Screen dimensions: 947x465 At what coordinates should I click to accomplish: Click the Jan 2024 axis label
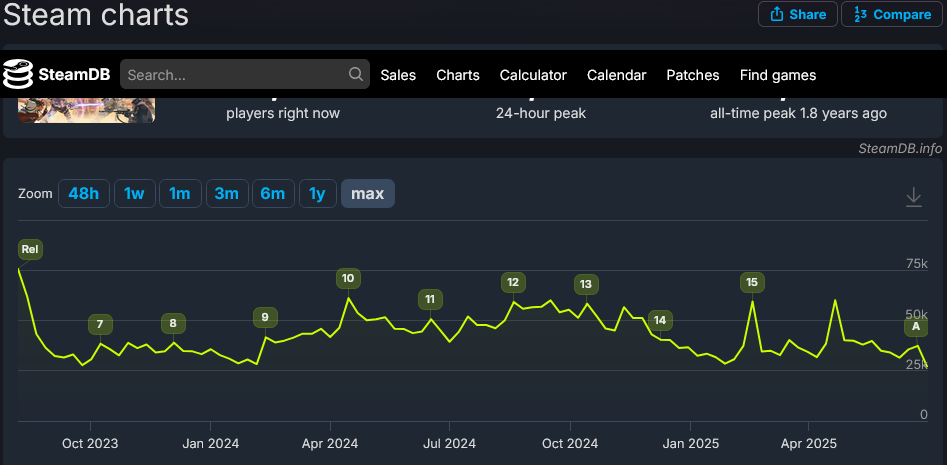click(211, 444)
